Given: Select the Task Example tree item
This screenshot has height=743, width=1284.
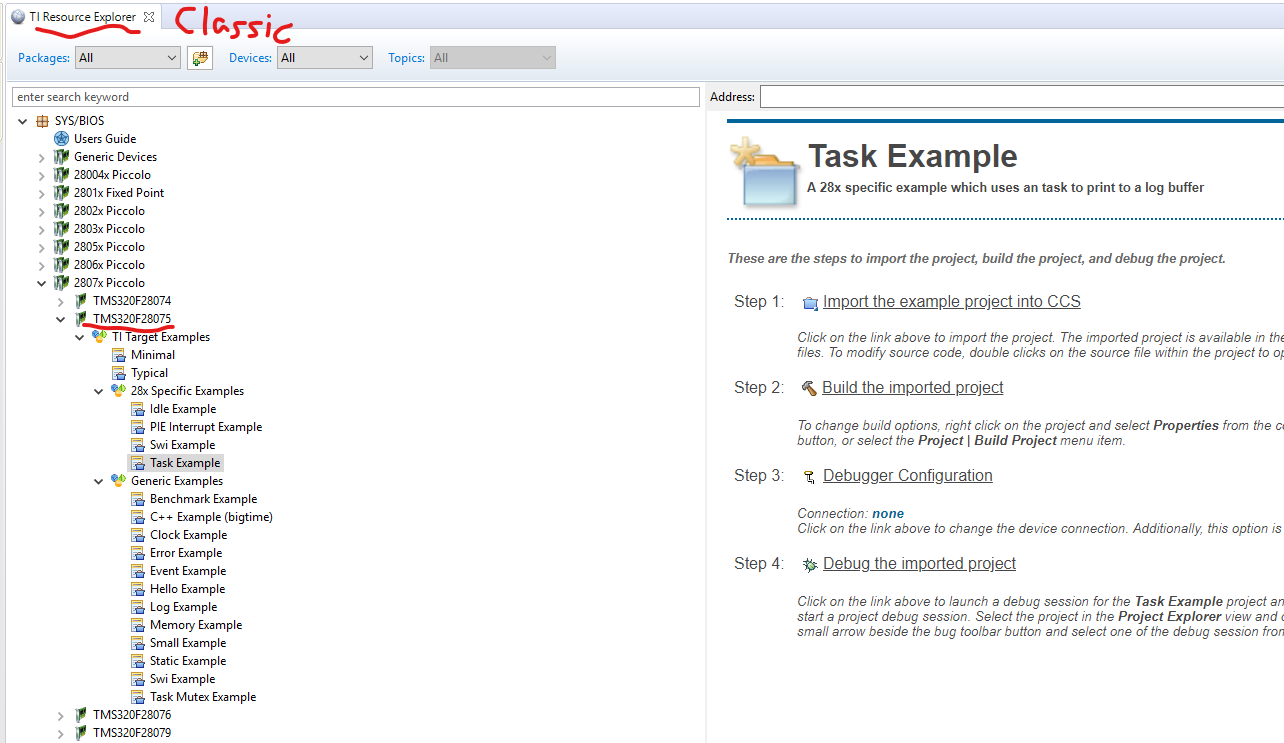Looking at the screenshot, I should point(185,463).
